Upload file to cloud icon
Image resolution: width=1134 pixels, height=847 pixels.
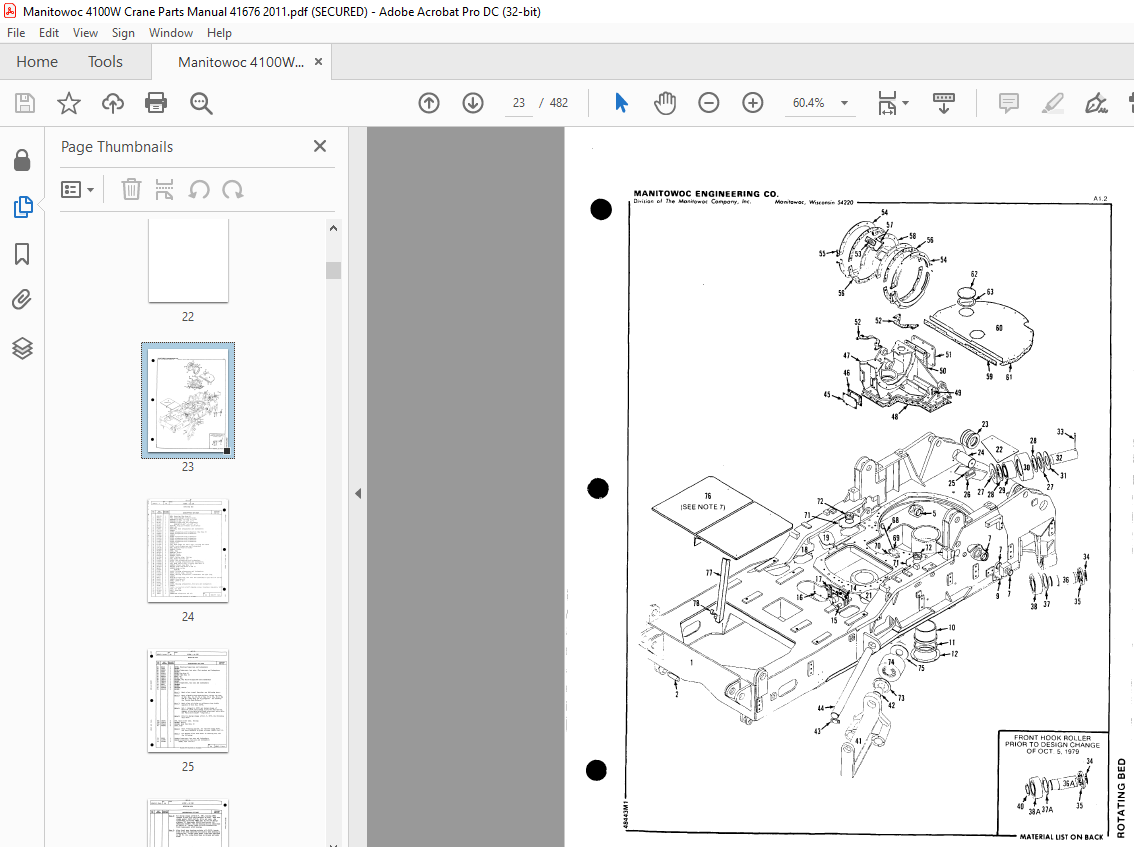click(113, 103)
